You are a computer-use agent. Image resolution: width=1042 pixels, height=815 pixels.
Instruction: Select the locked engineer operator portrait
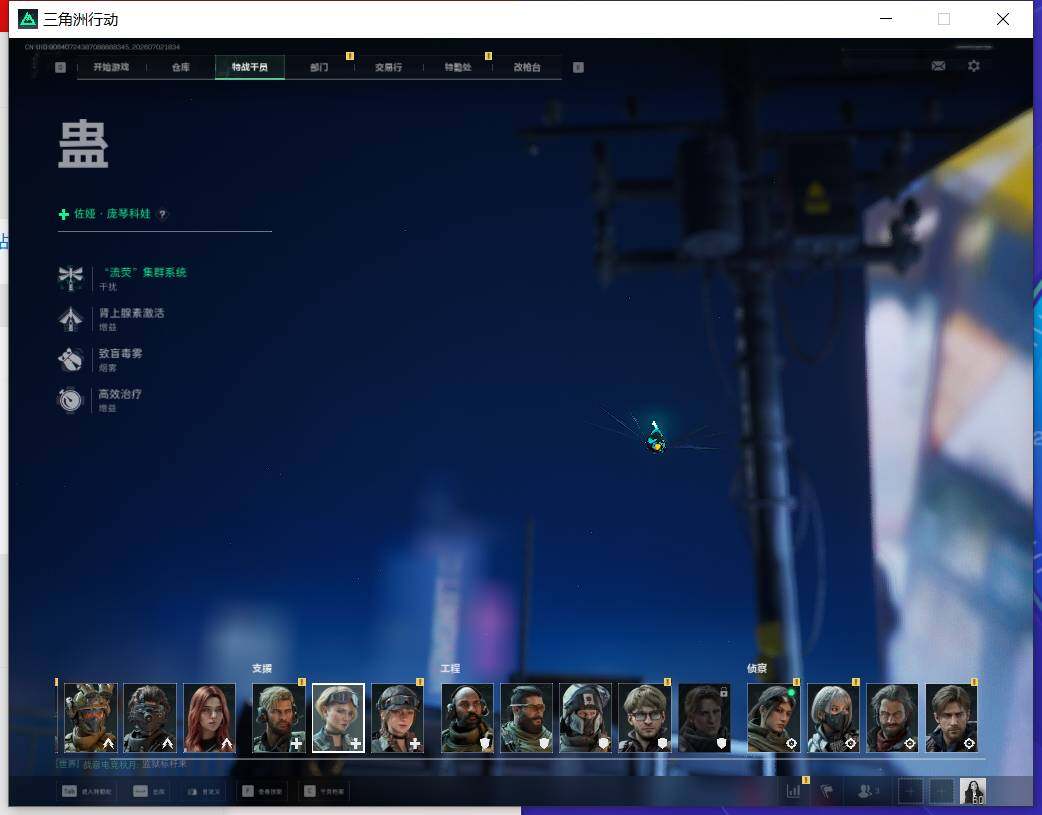[704, 718]
